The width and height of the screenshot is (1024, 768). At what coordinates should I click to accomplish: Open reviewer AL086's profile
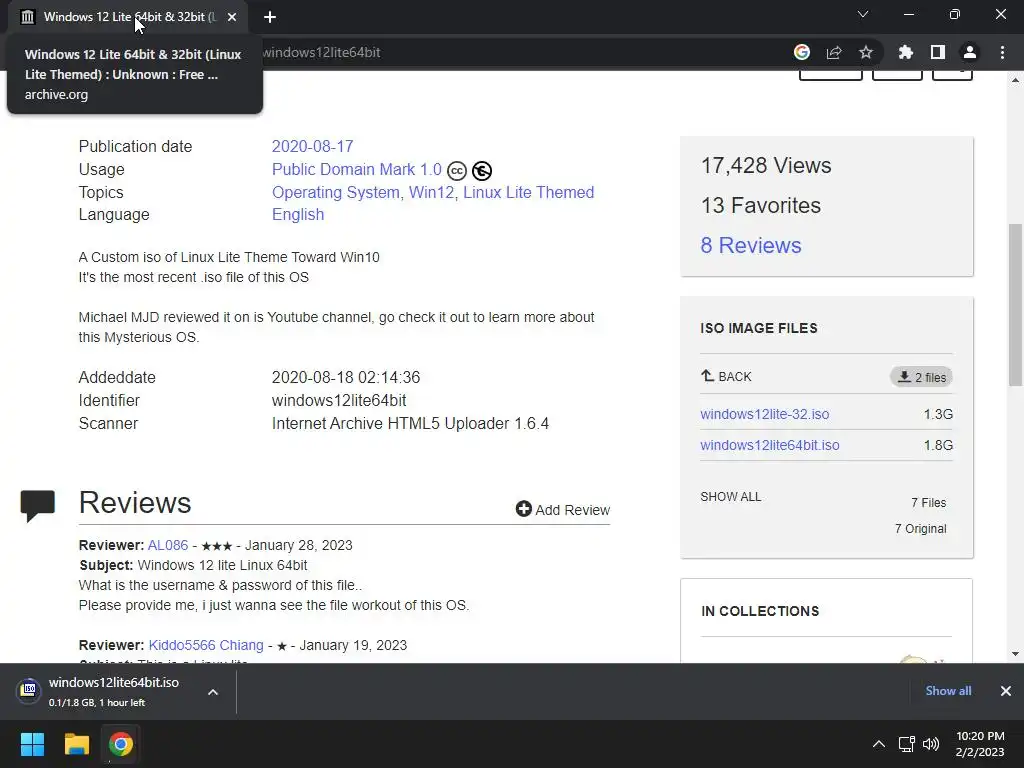(x=168, y=545)
